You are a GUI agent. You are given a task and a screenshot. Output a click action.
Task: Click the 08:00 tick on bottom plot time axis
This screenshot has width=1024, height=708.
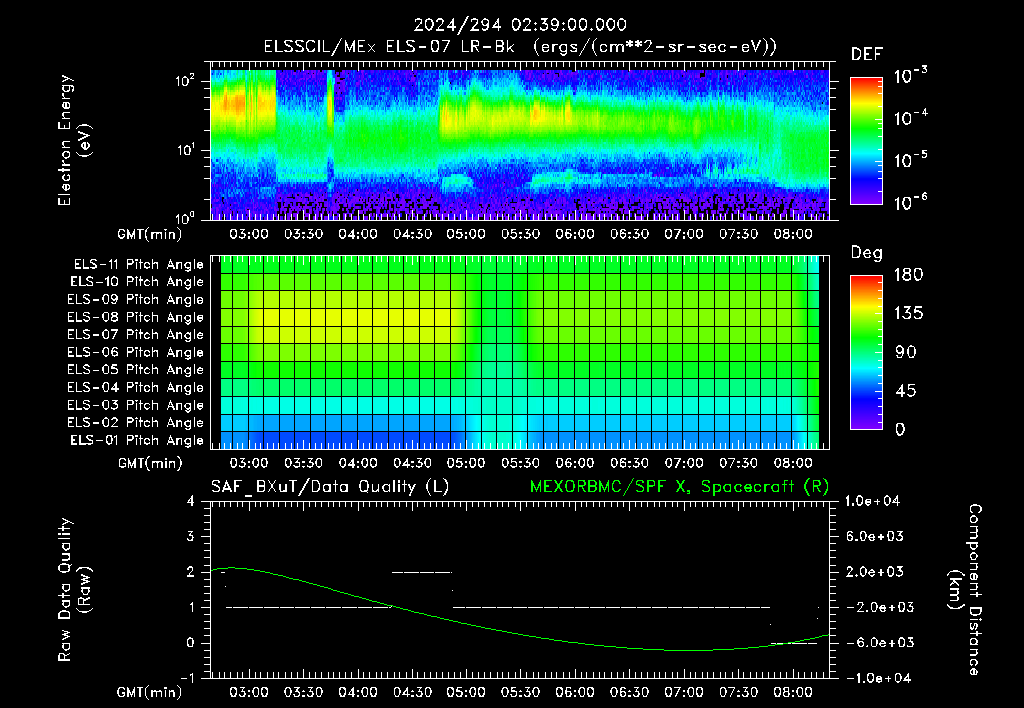[x=793, y=692]
